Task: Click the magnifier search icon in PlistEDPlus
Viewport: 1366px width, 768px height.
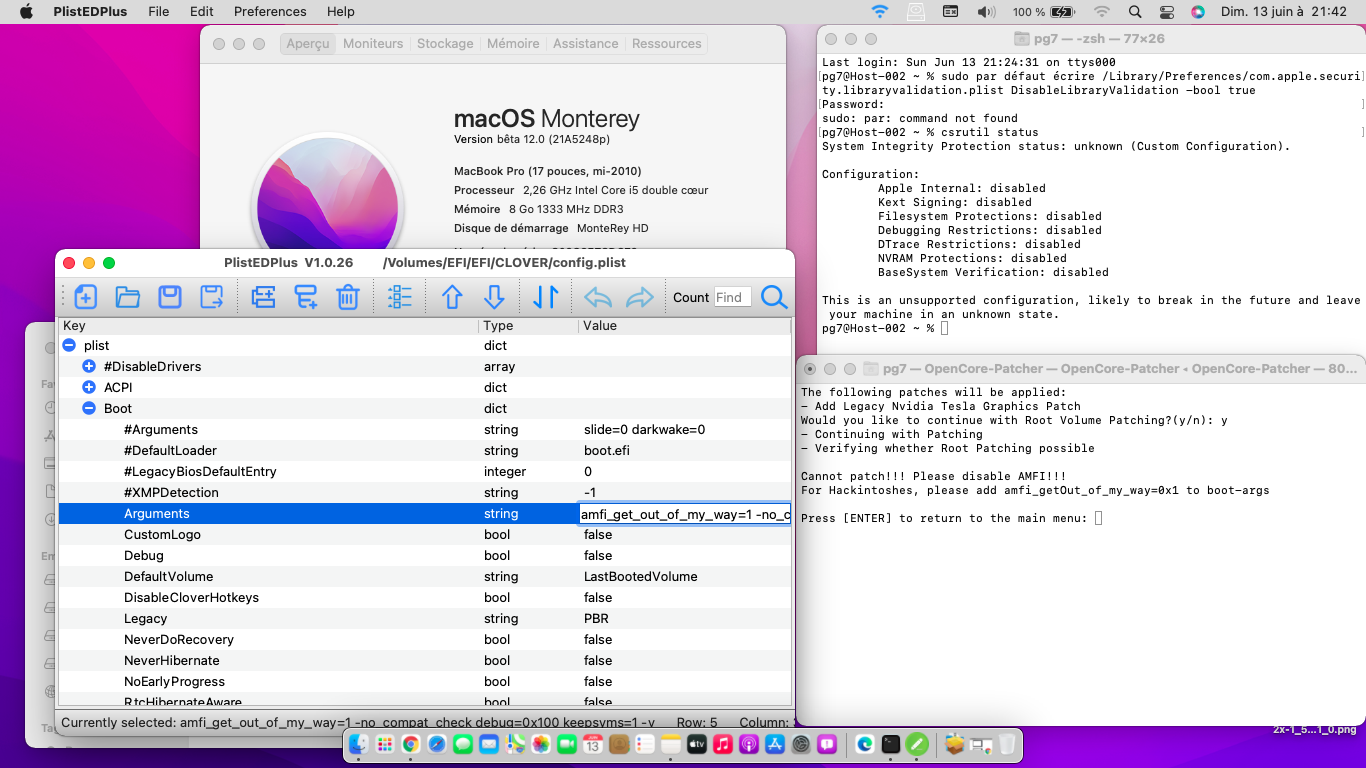Action: tap(774, 297)
